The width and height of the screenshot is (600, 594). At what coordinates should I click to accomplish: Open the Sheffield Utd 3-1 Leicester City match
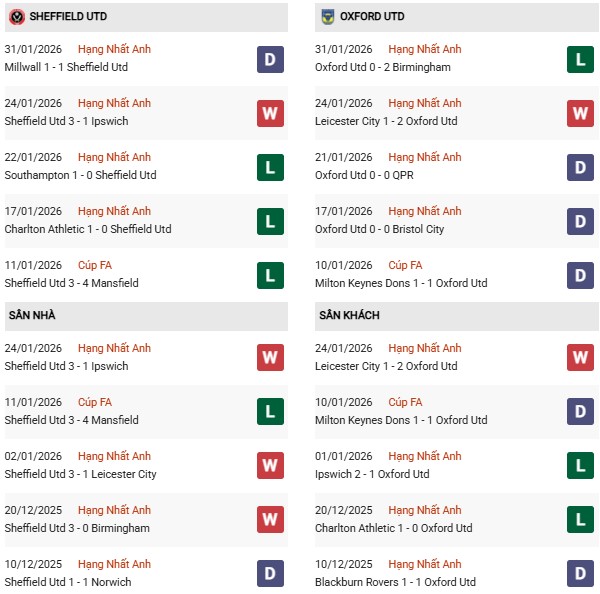pos(80,474)
